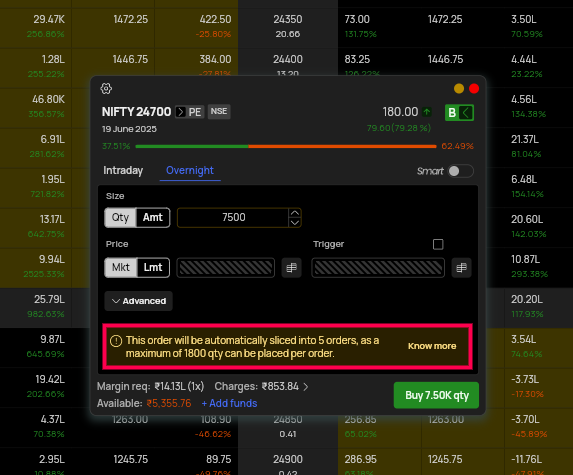The height and width of the screenshot is (475, 573).
Task: Click the PE option type label
Action: [x=195, y=112]
